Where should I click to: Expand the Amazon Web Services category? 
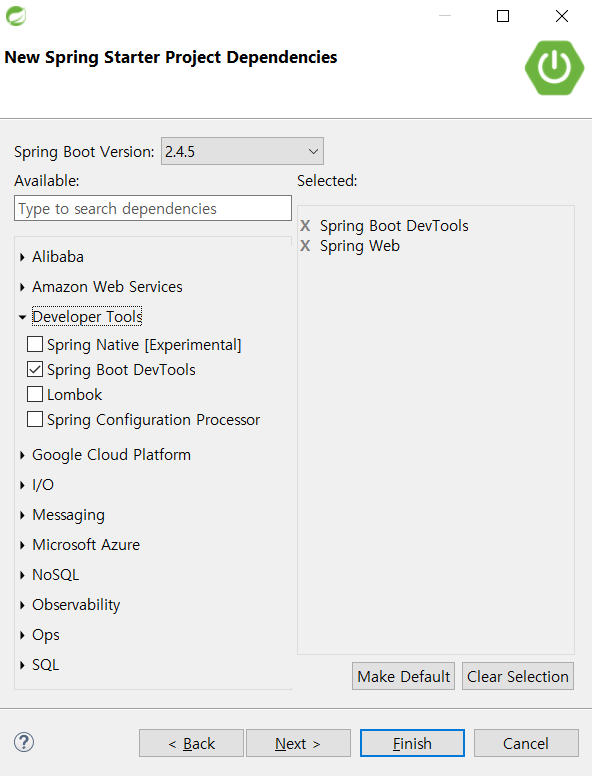[22, 287]
